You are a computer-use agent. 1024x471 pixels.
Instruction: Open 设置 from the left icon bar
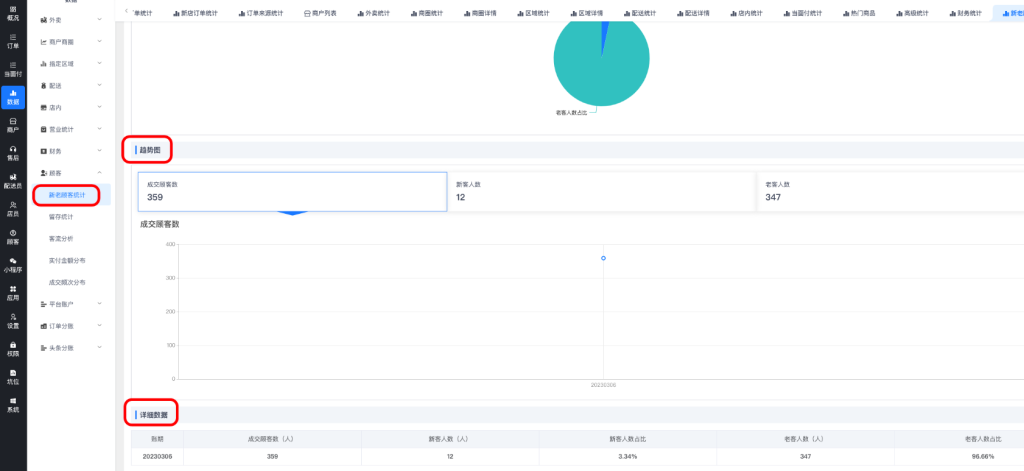click(12, 320)
